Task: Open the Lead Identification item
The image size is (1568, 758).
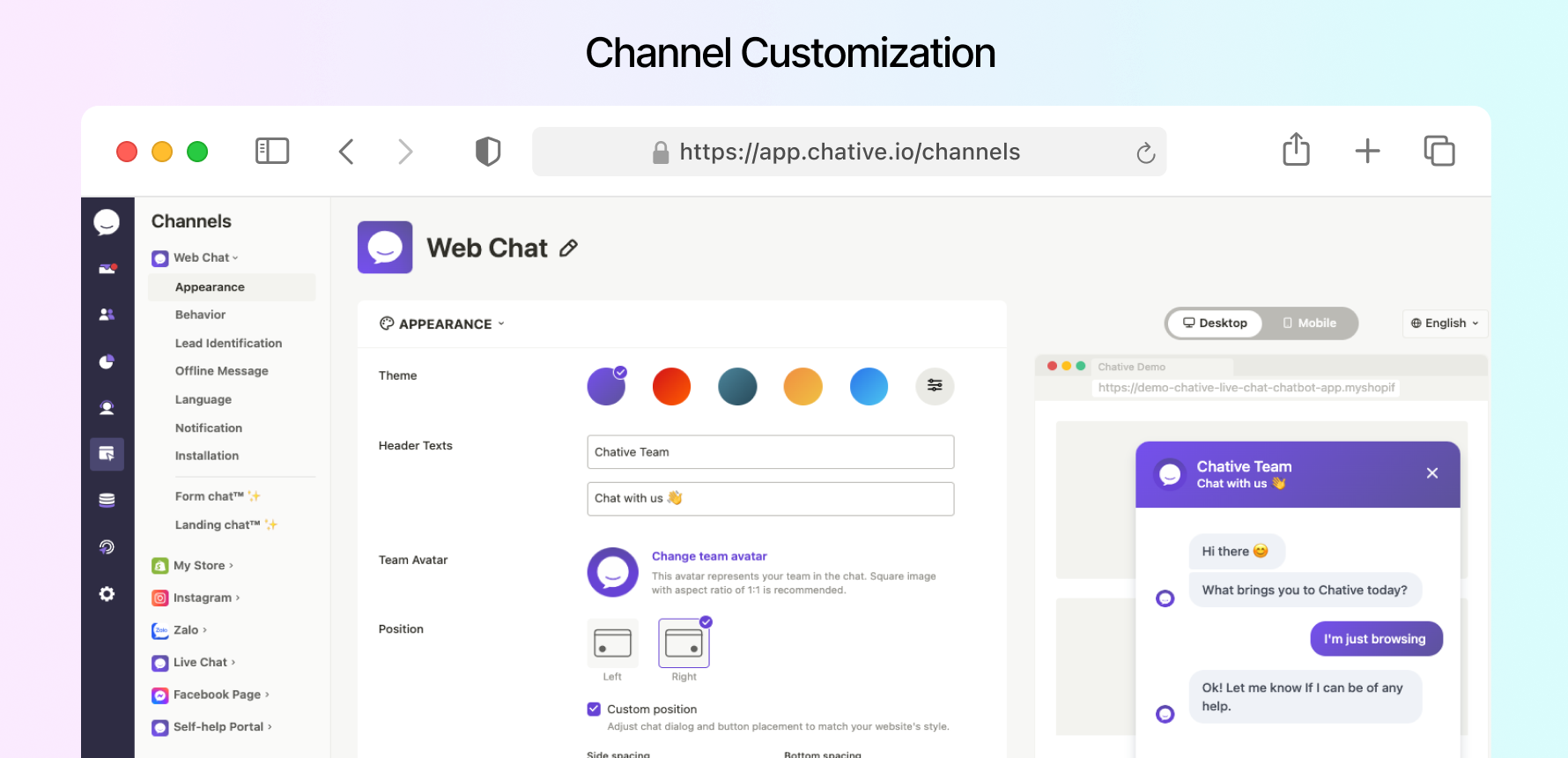Action: coord(228,344)
